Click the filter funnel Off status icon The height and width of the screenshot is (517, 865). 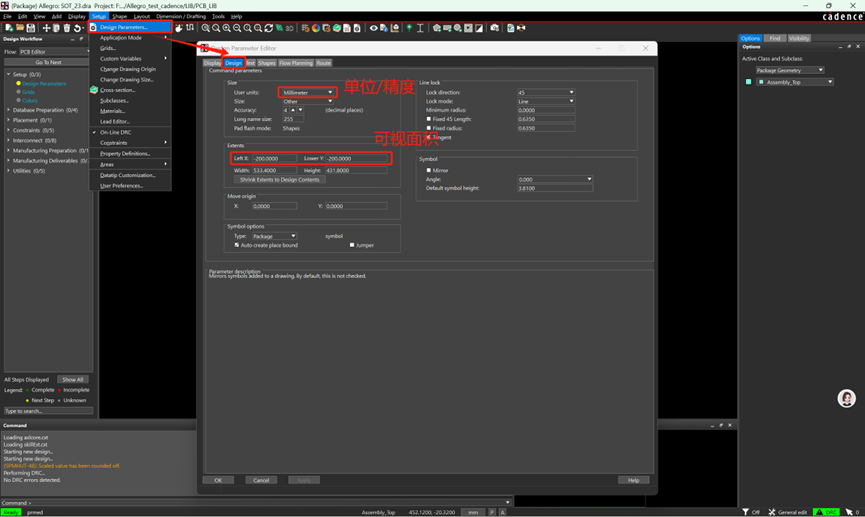(746, 512)
